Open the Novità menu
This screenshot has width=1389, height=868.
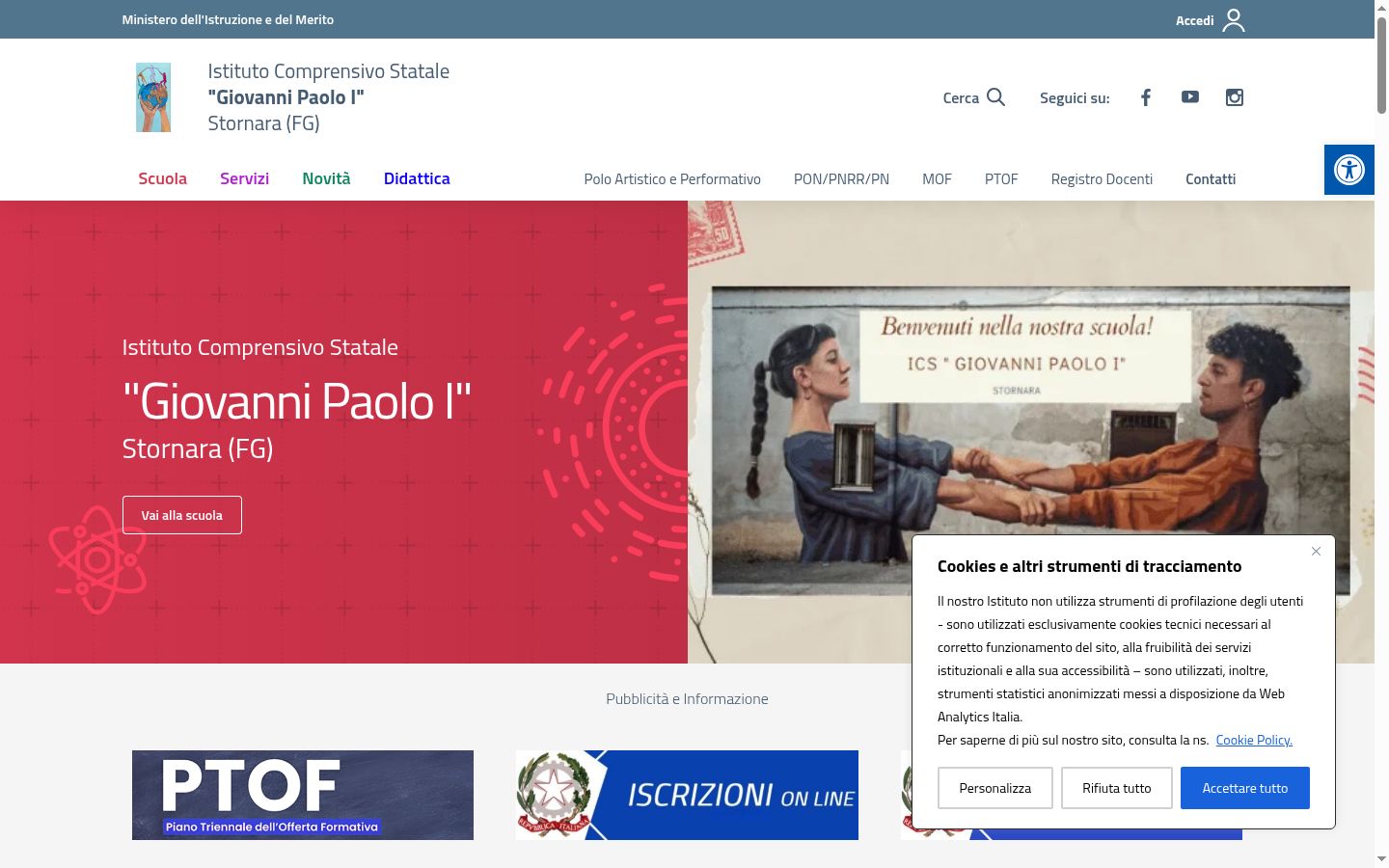tap(326, 178)
